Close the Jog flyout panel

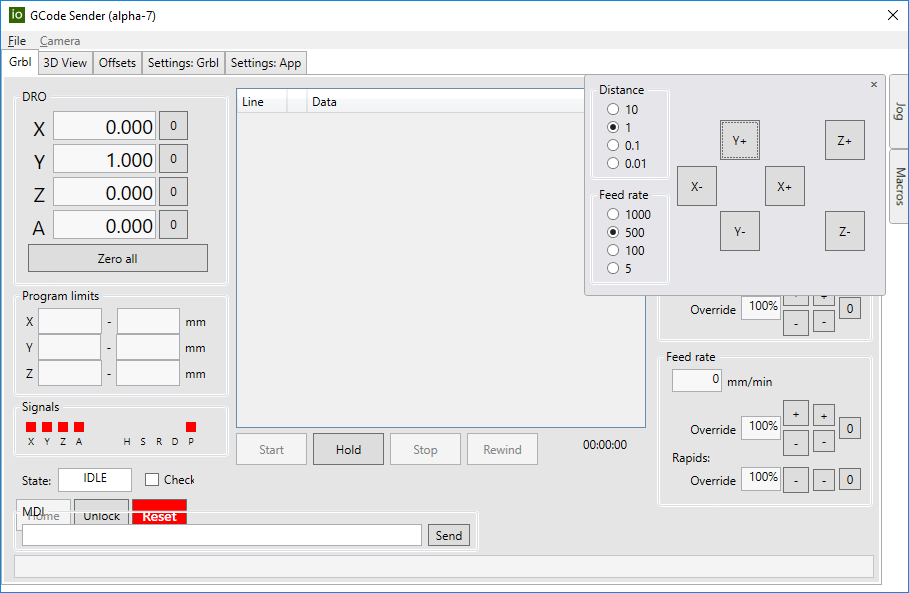tap(874, 85)
